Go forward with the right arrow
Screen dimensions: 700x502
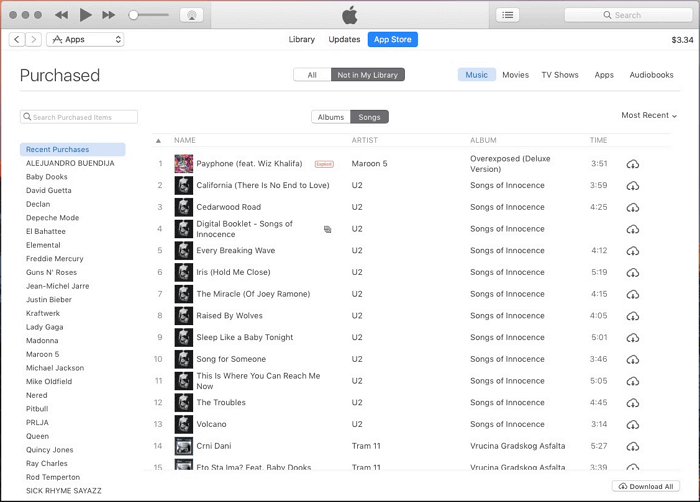[33, 39]
